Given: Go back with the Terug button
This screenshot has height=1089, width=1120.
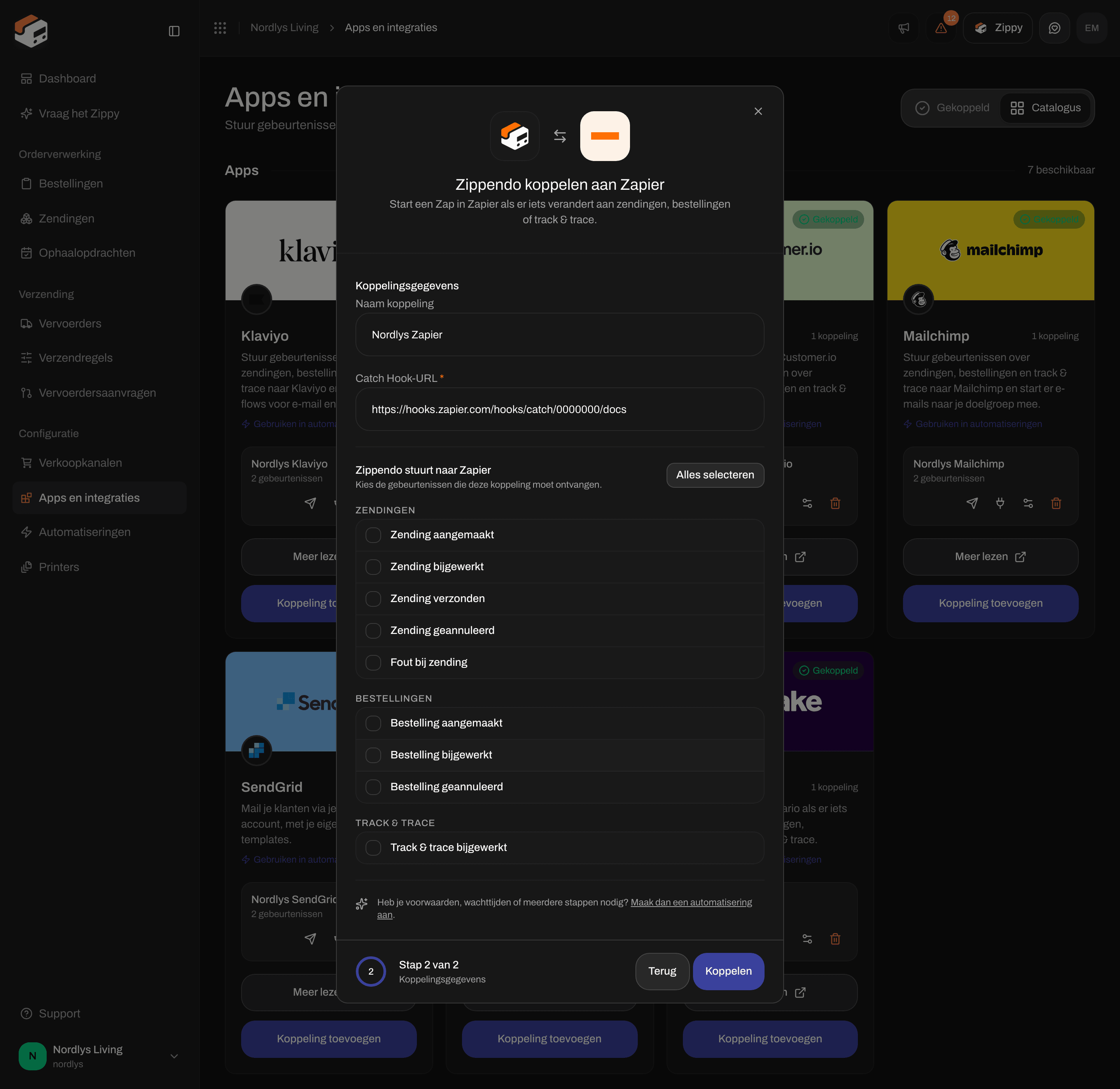Looking at the screenshot, I should 662,971.
